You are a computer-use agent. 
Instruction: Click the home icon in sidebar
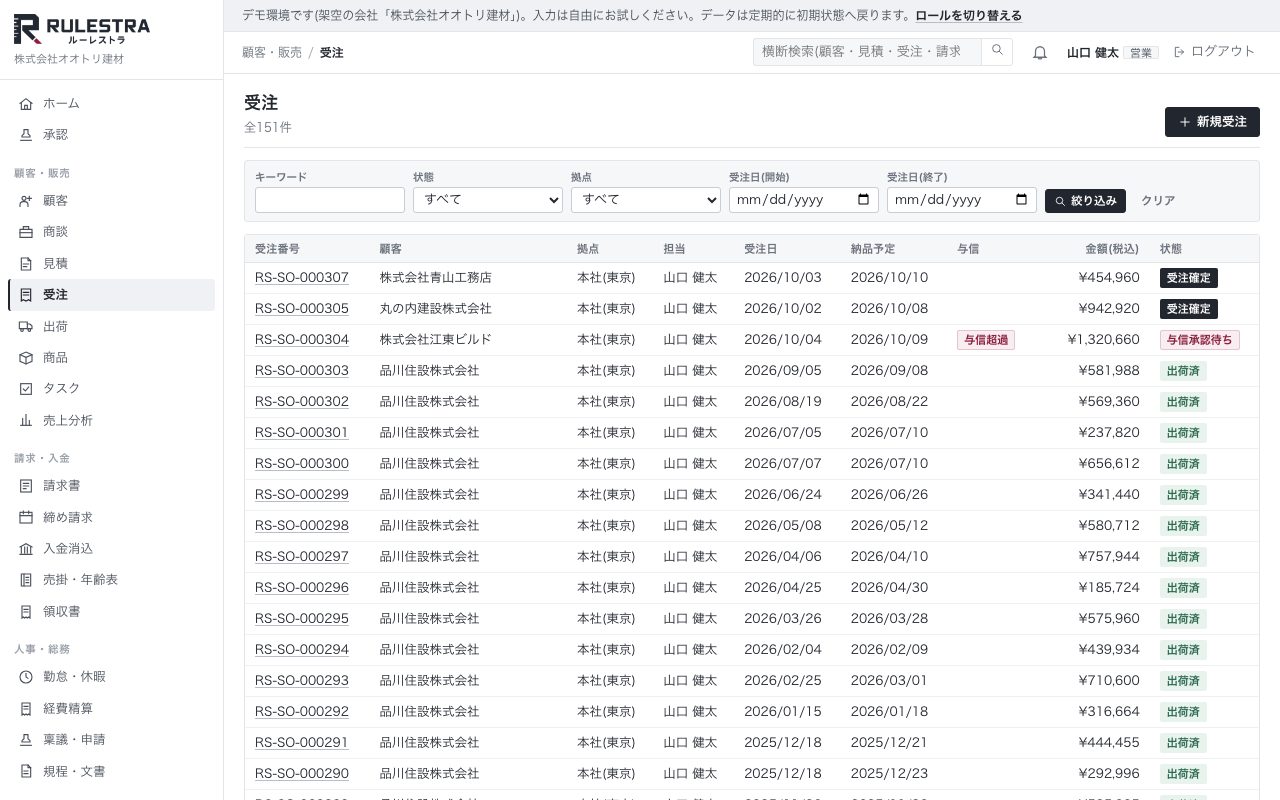(26, 104)
